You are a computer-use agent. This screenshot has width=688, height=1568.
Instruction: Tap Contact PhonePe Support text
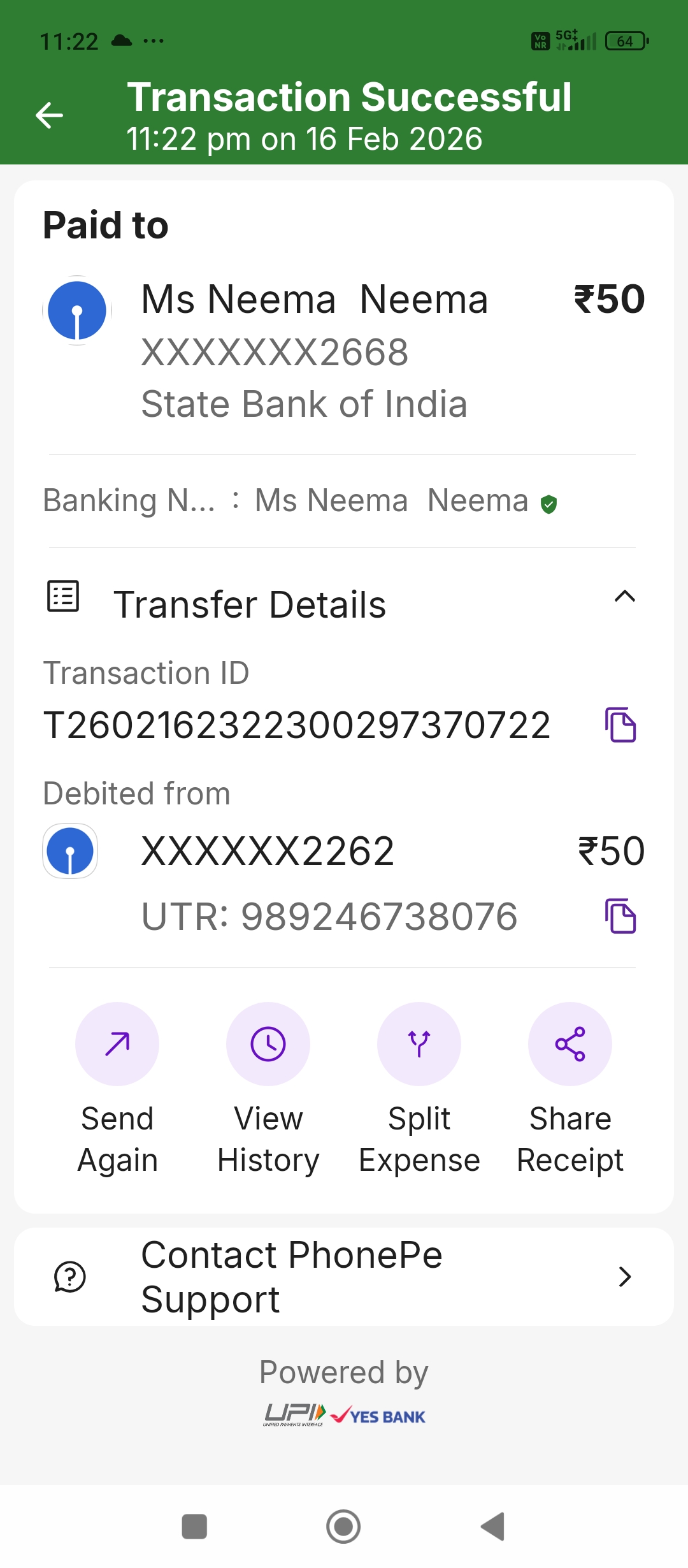pyautogui.click(x=292, y=1277)
